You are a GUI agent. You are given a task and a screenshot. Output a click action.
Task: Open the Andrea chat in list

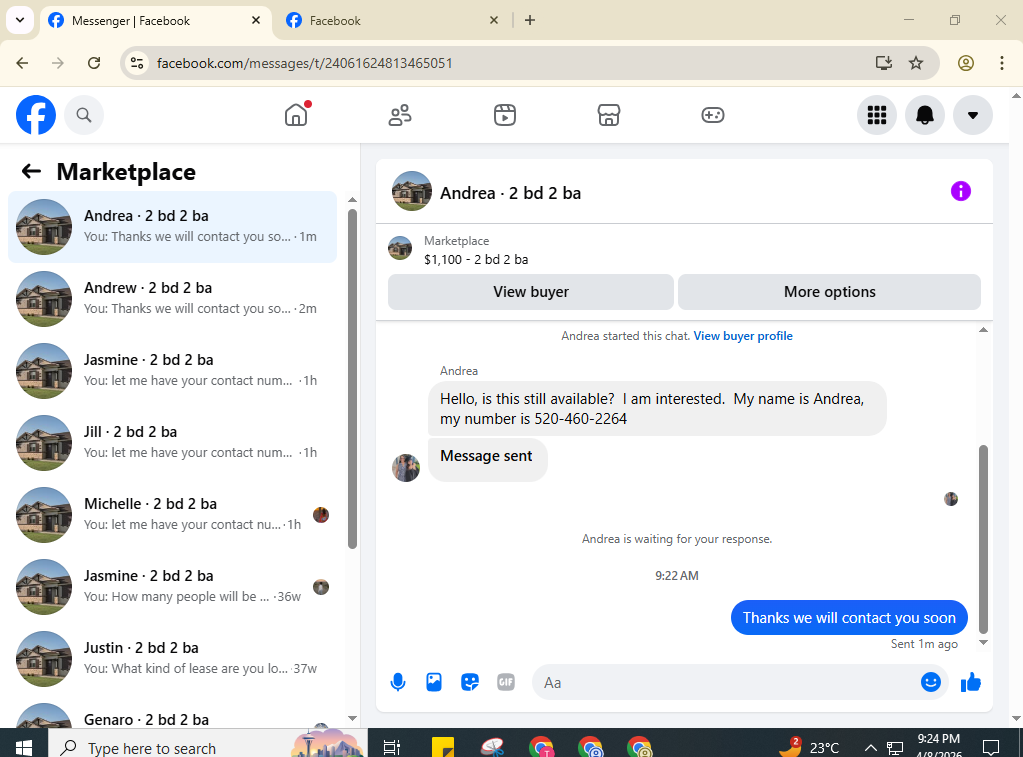pyautogui.click(x=172, y=226)
